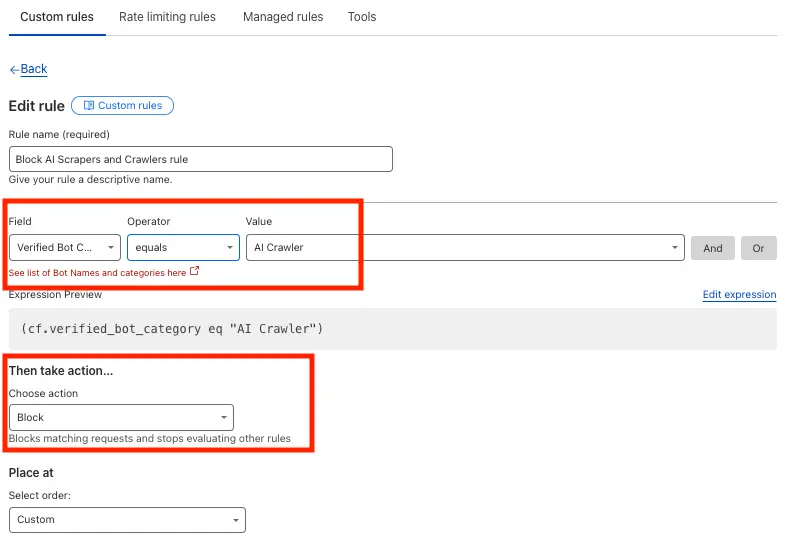Open the Custom rules documentation button
The width and height of the screenshot is (803, 541).
122,106
